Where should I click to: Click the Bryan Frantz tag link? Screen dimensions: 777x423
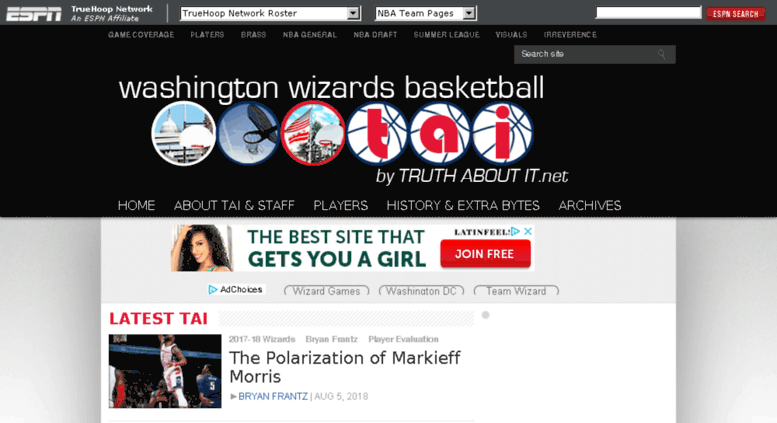[x=332, y=339]
